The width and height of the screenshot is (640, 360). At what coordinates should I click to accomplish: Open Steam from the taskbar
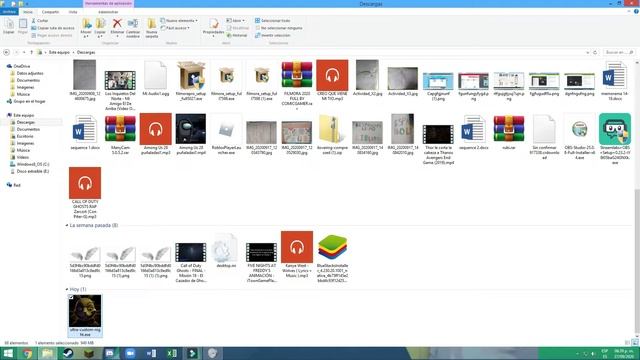coord(68,353)
